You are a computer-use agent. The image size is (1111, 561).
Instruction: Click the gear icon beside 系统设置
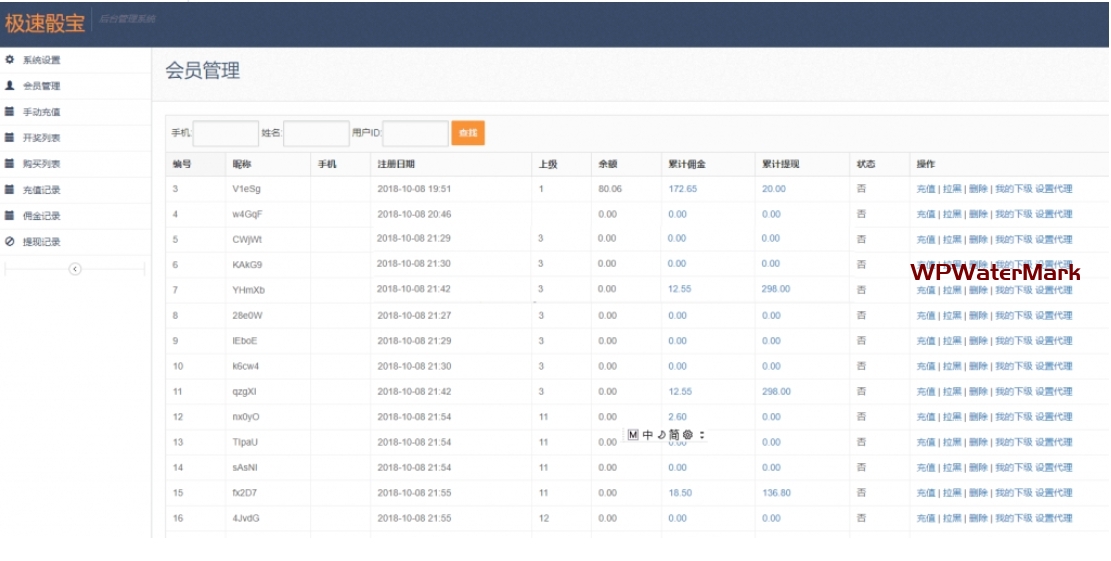pyautogui.click(x=9, y=60)
